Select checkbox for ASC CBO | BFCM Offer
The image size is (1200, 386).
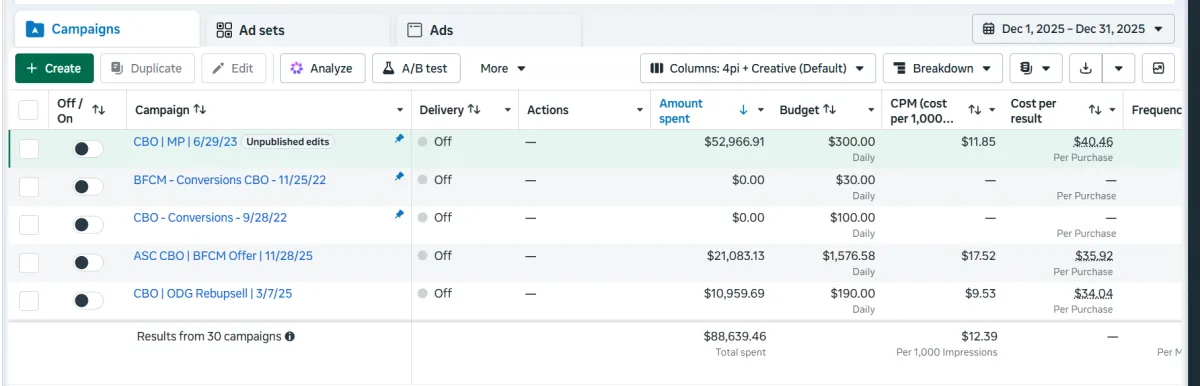click(x=28, y=263)
